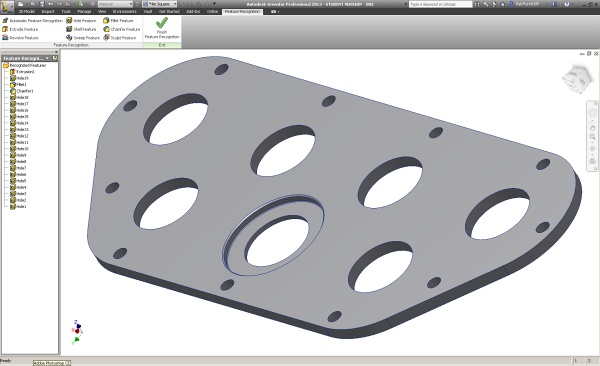
Task: Select the Sculpt Feature tool
Action: 119,38
